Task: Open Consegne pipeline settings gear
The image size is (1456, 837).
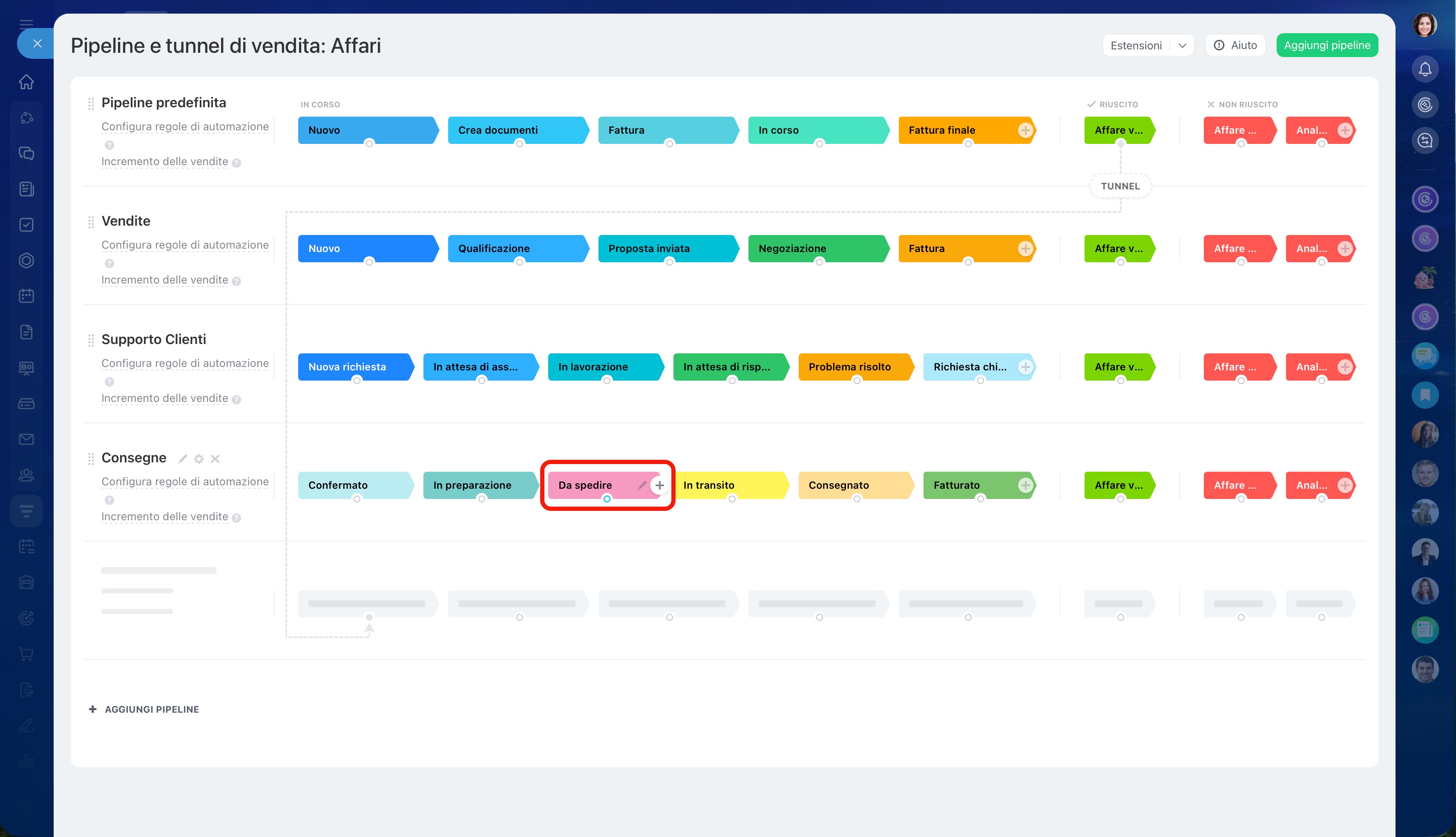Action: 199,459
